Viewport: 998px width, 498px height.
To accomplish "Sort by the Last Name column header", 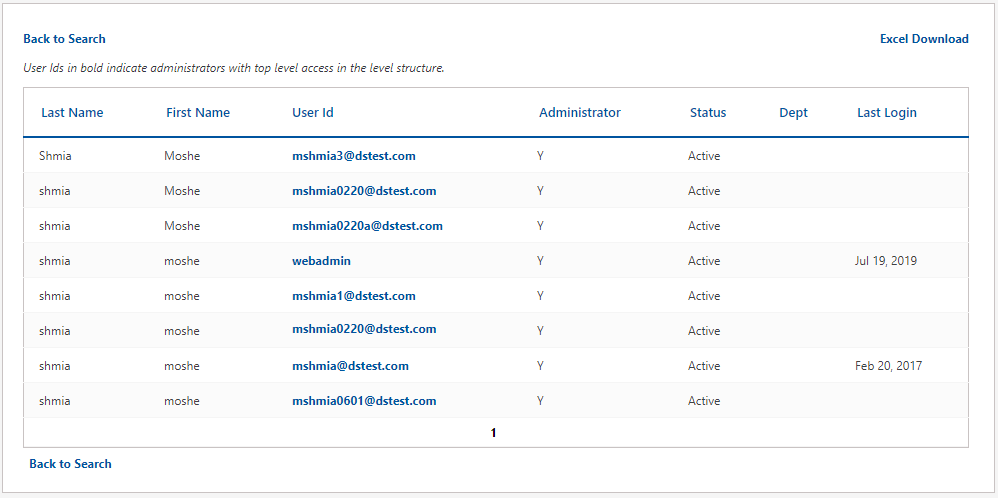I will [72, 113].
